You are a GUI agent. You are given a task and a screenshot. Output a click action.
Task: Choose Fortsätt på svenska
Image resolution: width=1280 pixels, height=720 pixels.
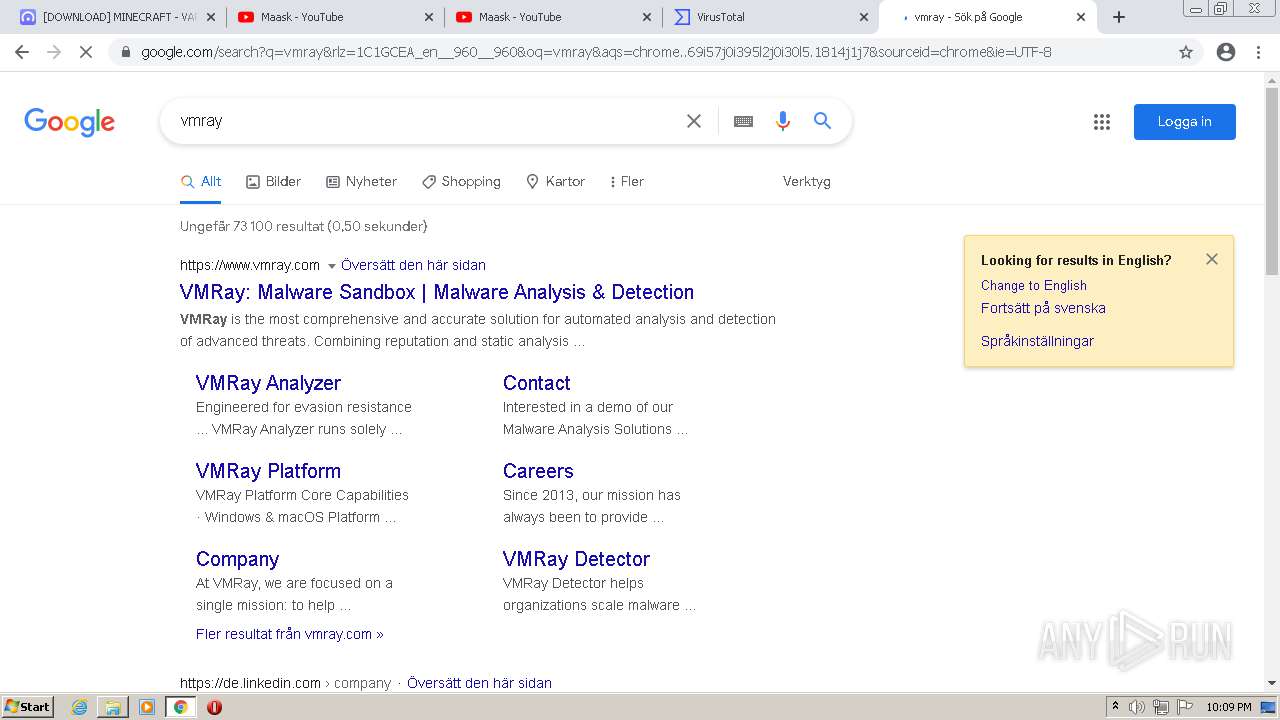[x=1043, y=308]
